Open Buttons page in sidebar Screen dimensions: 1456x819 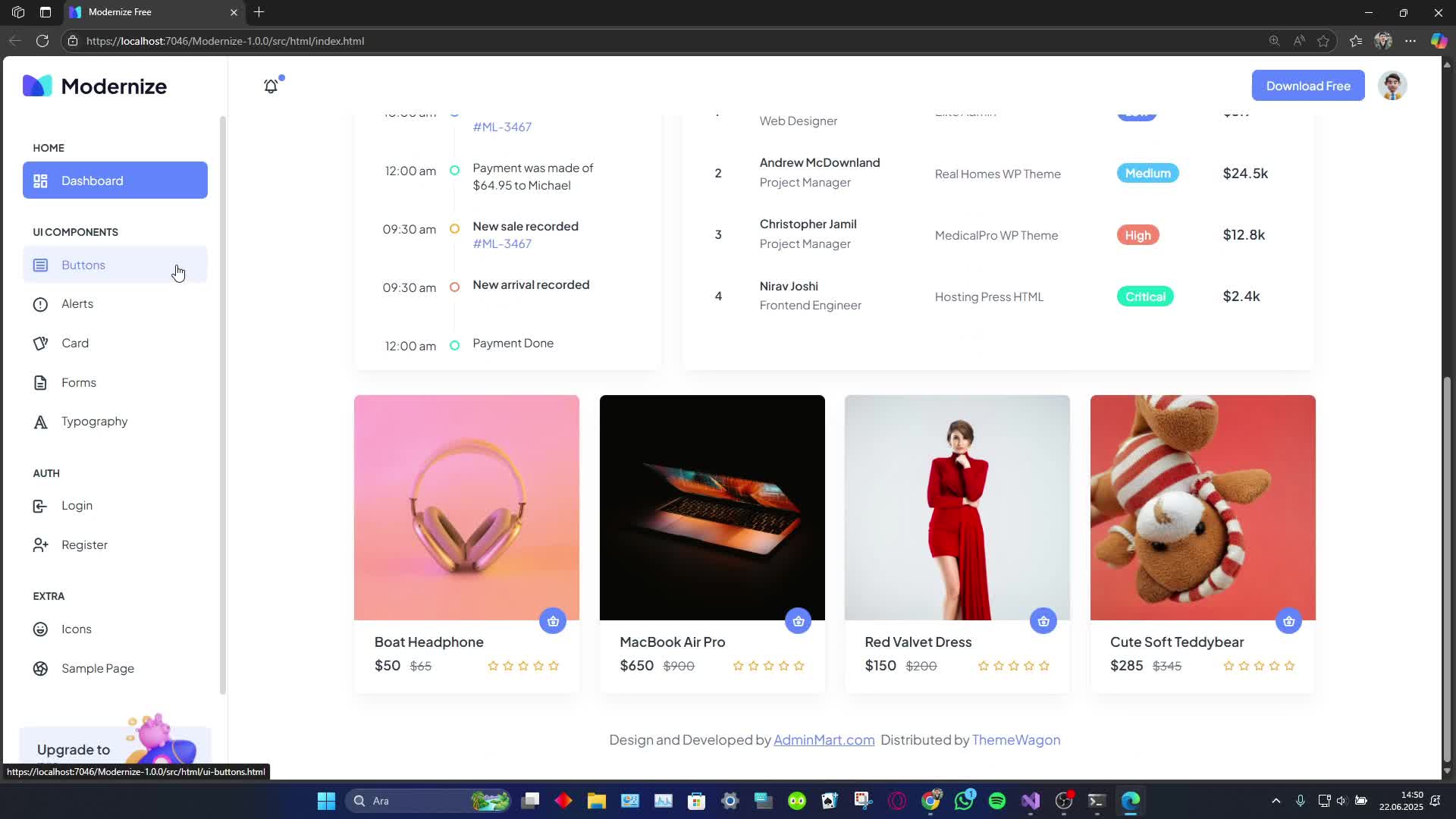[115, 265]
